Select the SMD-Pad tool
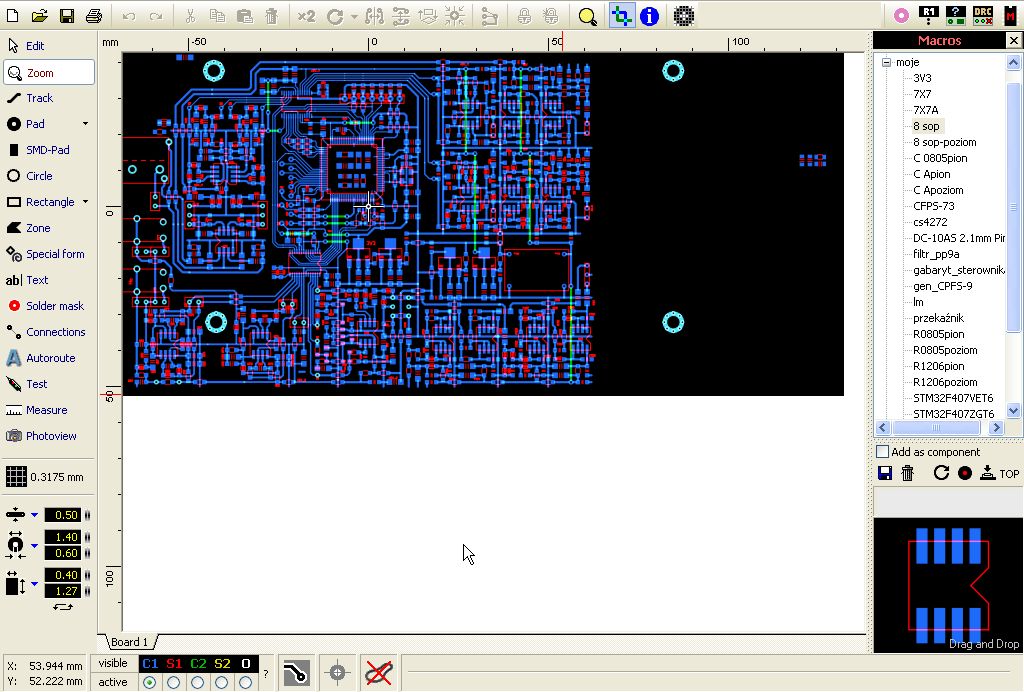The width and height of the screenshot is (1024, 692). point(47,150)
